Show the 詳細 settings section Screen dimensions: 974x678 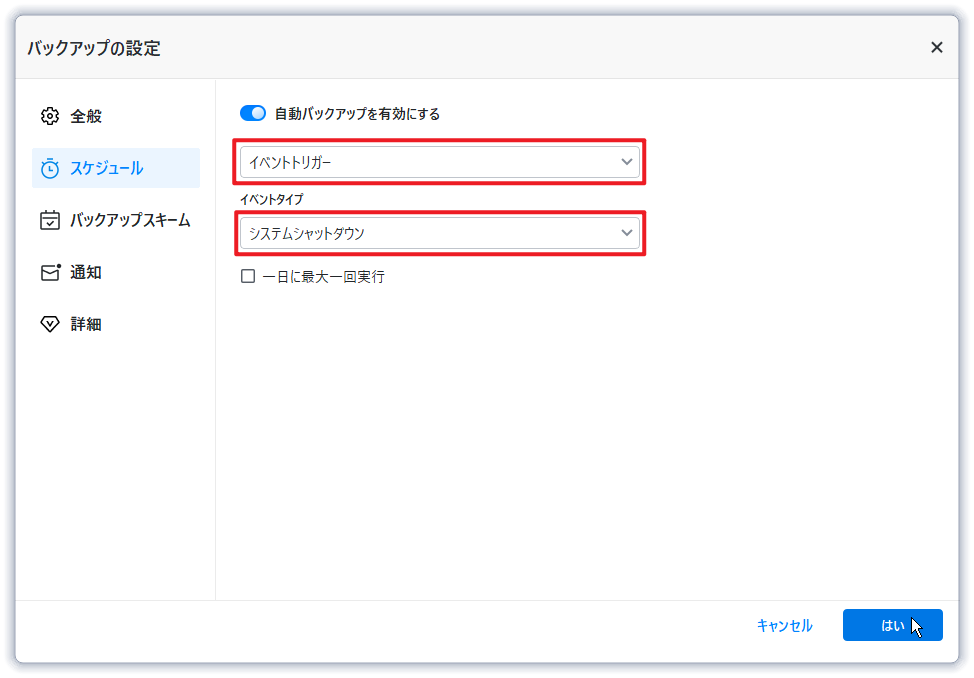[86, 324]
